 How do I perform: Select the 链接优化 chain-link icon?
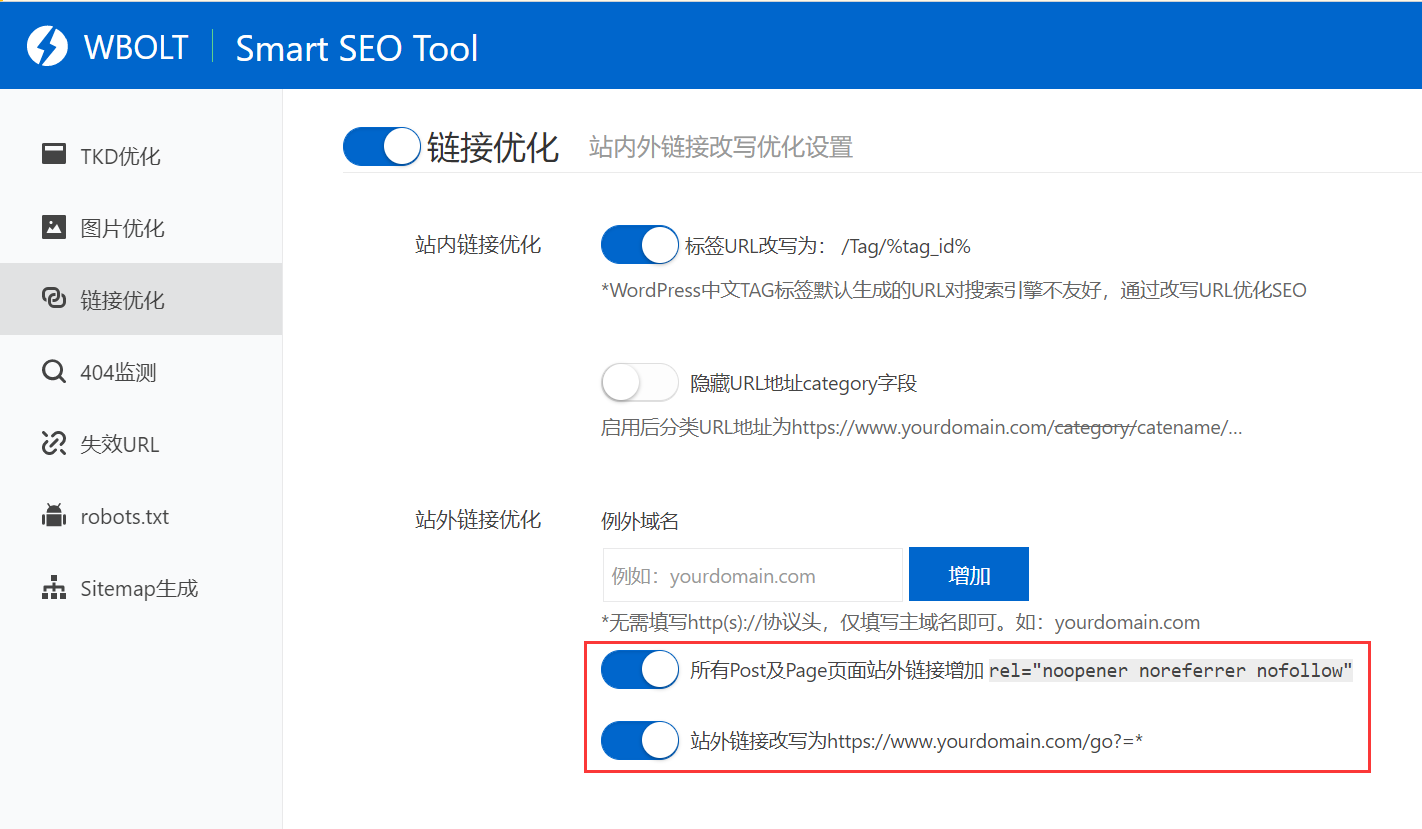(54, 299)
